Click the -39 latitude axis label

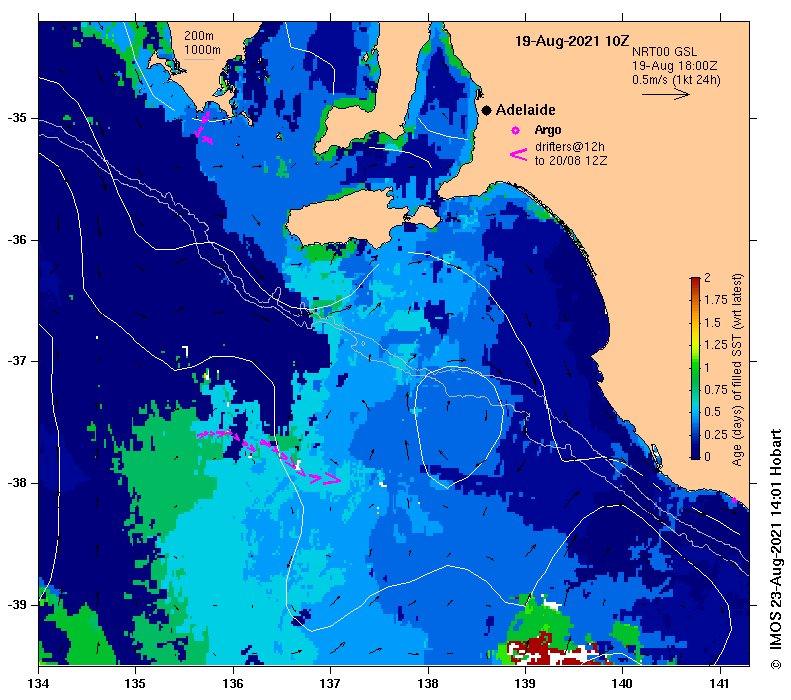pos(17,605)
